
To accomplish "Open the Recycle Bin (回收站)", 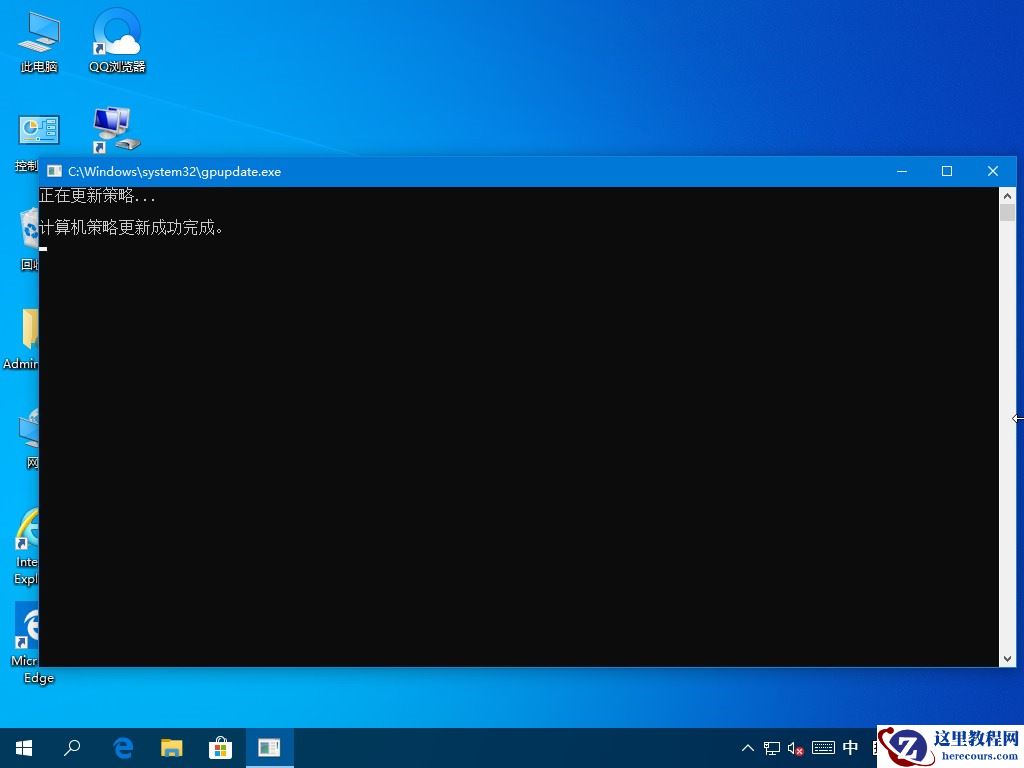I will [27, 228].
